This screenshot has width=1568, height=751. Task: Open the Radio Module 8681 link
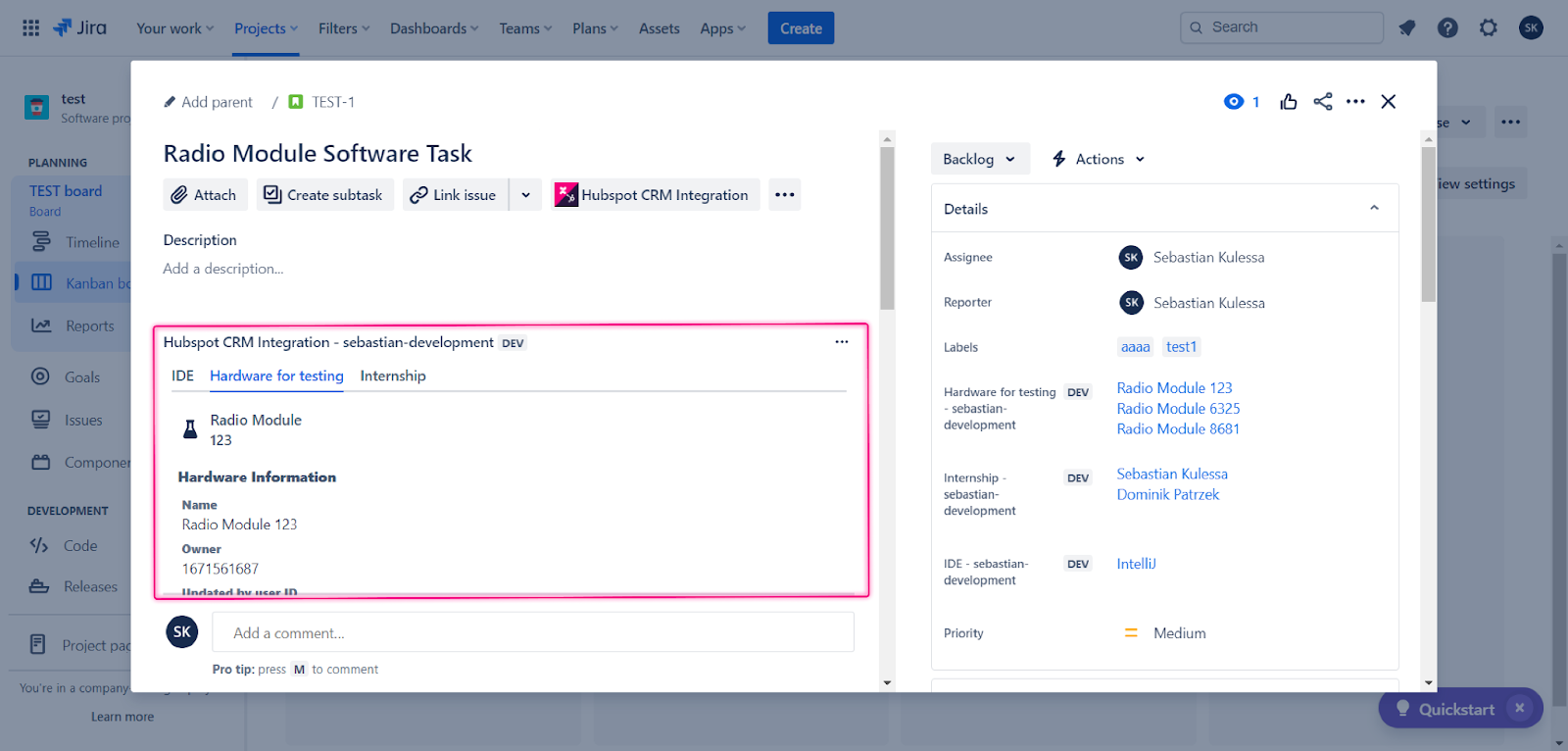[x=1178, y=429]
